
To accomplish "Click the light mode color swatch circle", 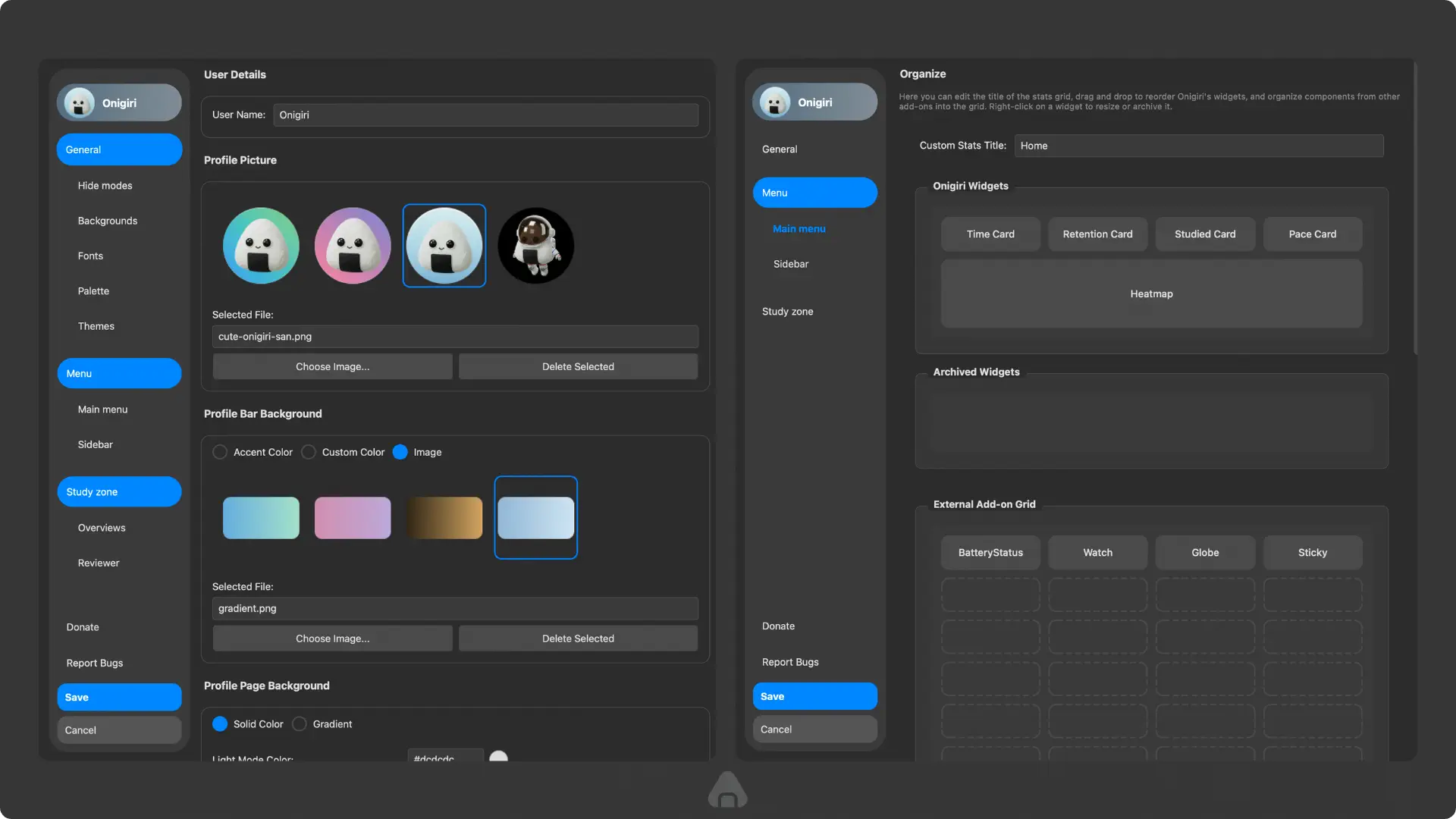I will coord(498,757).
